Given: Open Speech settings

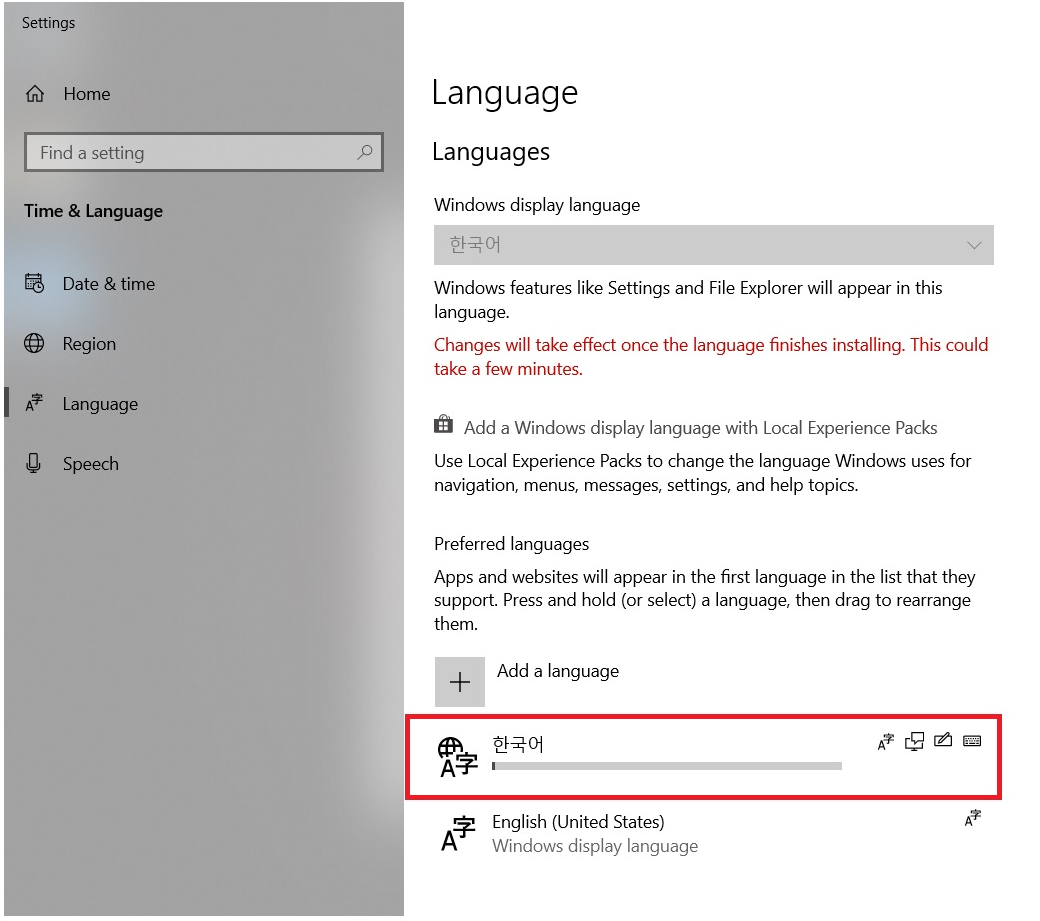Looking at the screenshot, I should 91,463.
